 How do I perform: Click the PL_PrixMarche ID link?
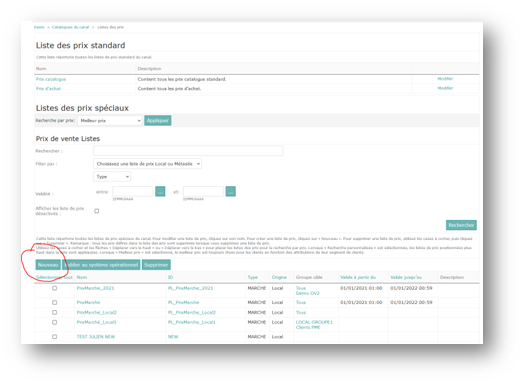click(x=183, y=302)
